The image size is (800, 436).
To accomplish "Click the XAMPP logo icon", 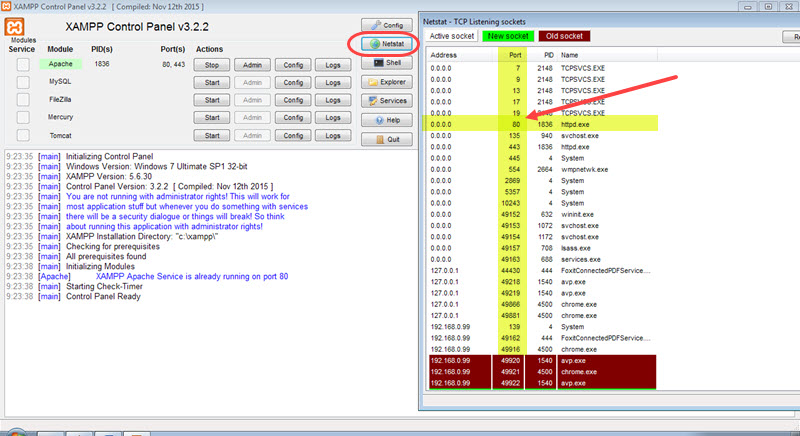I will coord(14,27).
